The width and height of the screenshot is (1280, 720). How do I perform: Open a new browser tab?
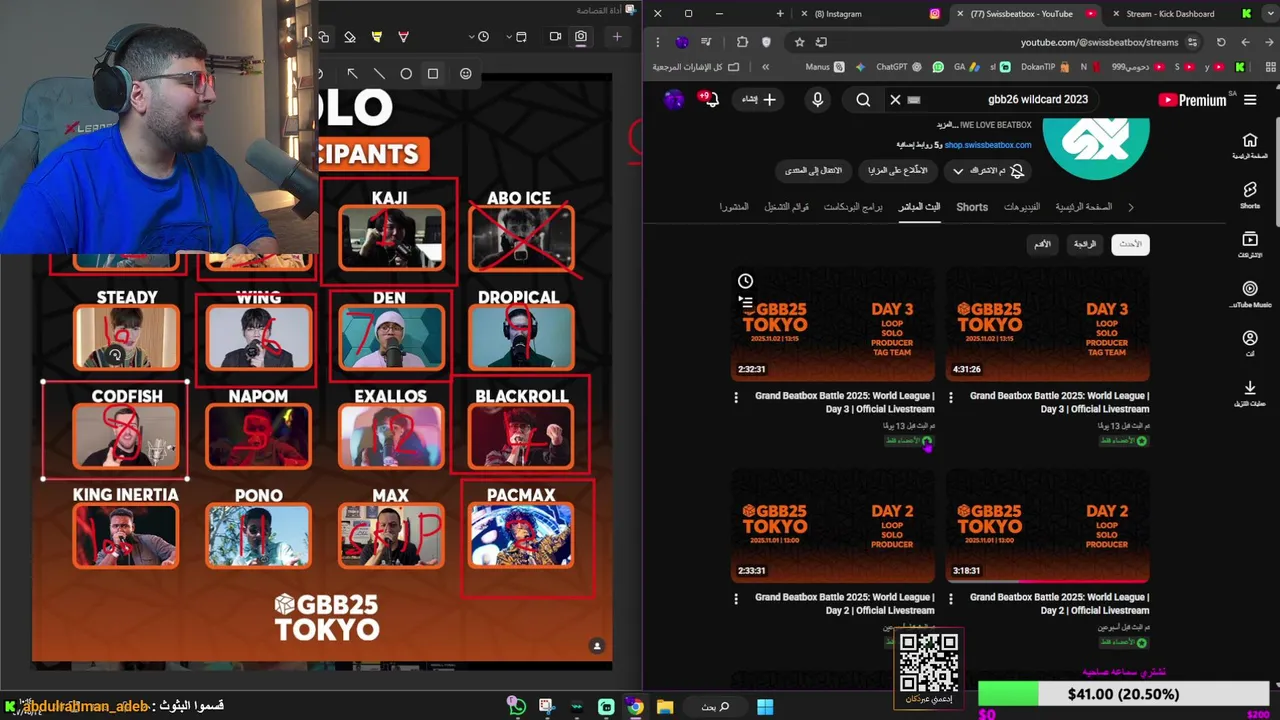780,14
